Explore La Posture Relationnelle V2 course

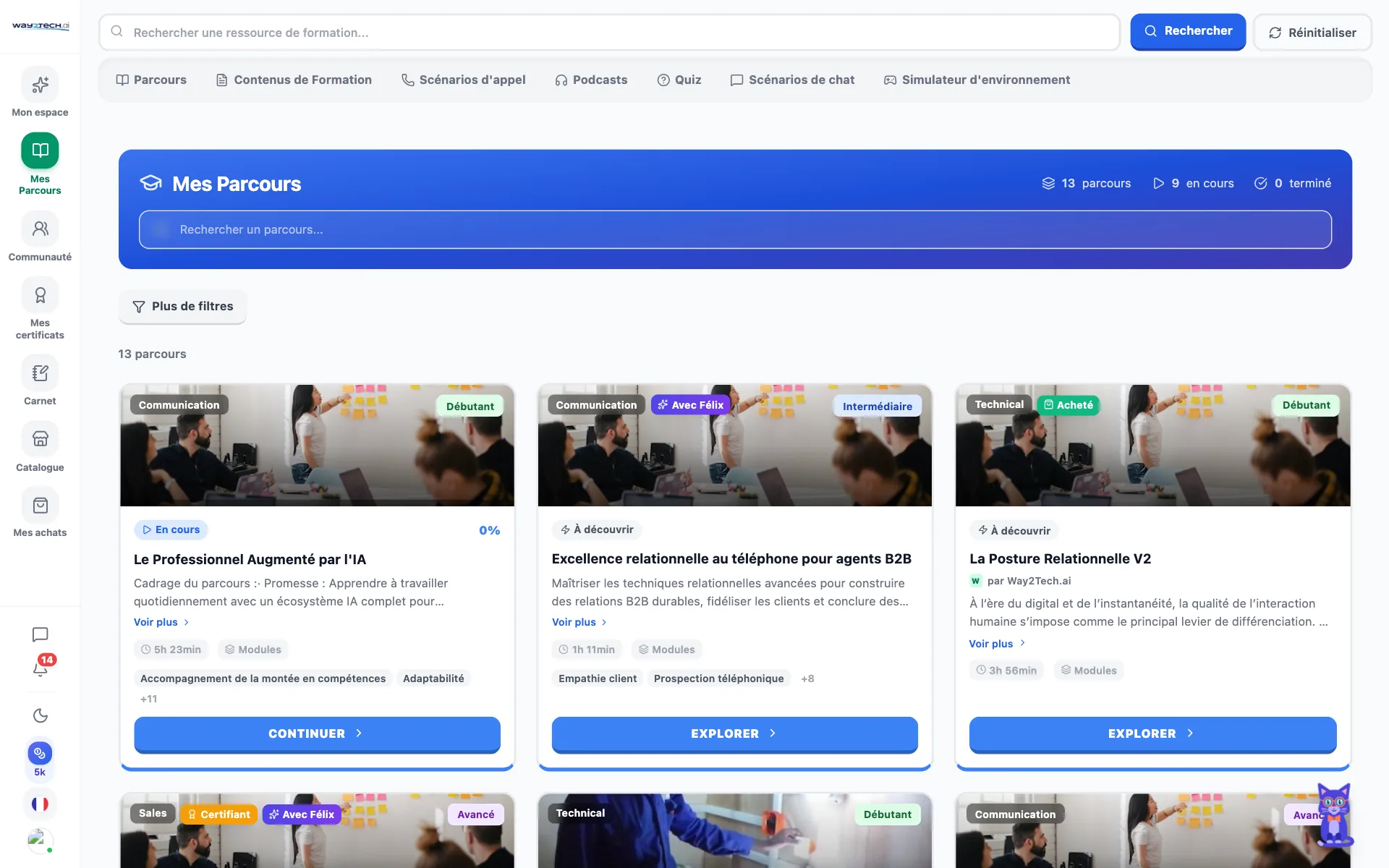point(1152,733)
